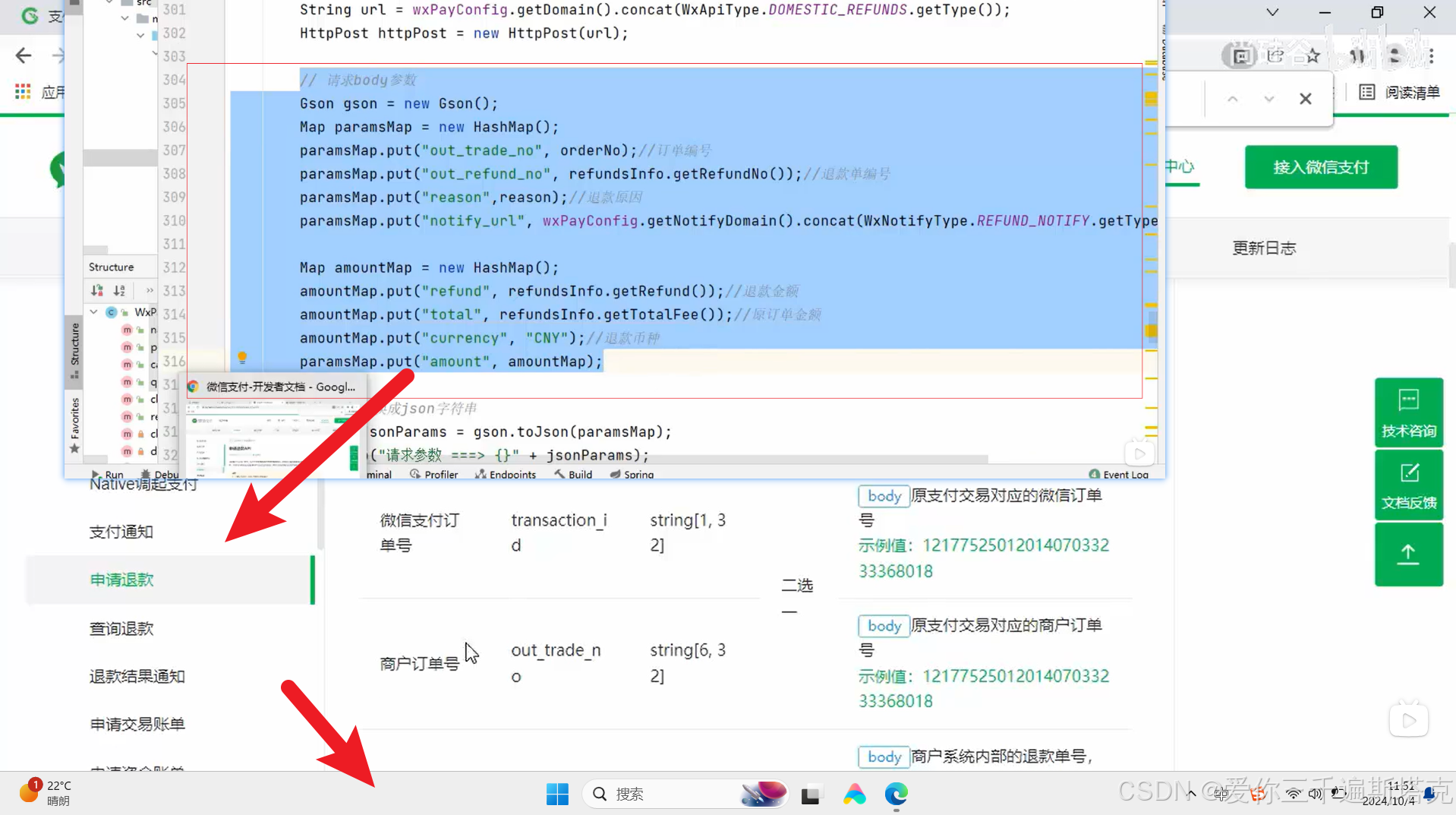Collapse the WxP class node in Structure tree
This screenshot has height=815, width=1456.
[93, 311]
